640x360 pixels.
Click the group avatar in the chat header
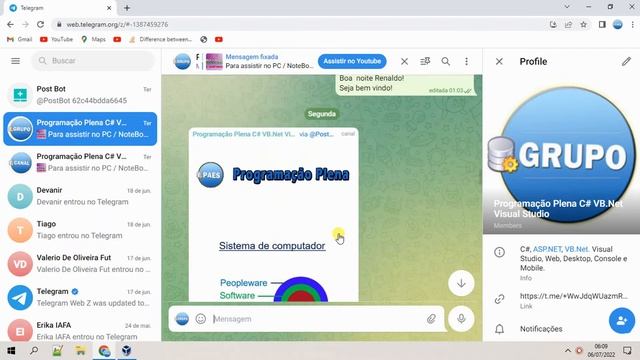tap(182, 61)
